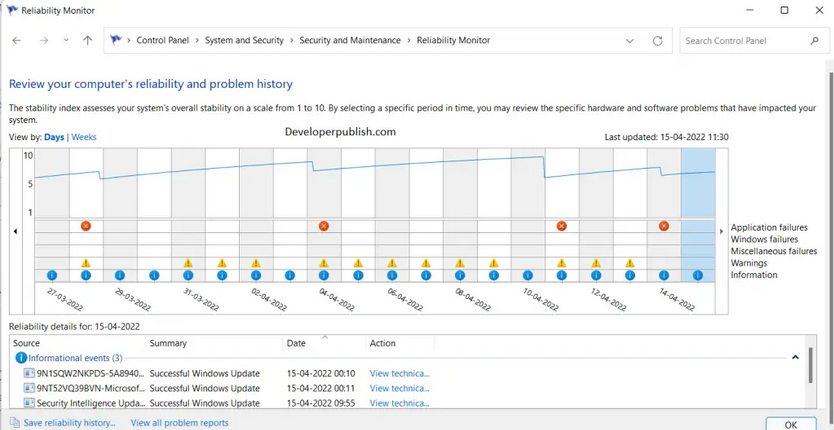Select warning icon for 31-03-2022
Screen dimensions: 834x430
click(x=188, y=263)
